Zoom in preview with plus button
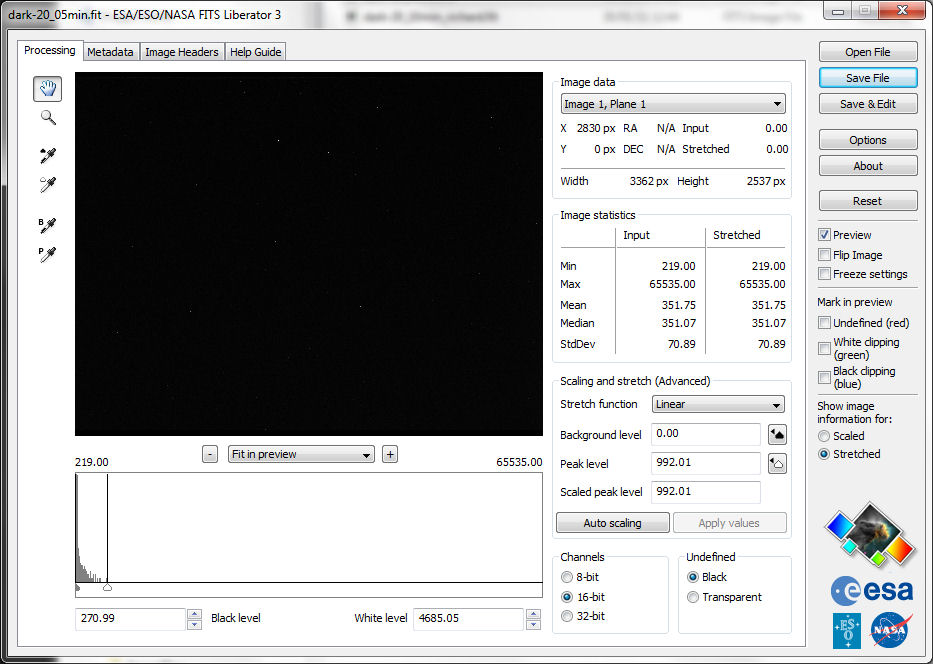The height and width of the screenshot is (664, 933). pos(390,455)
